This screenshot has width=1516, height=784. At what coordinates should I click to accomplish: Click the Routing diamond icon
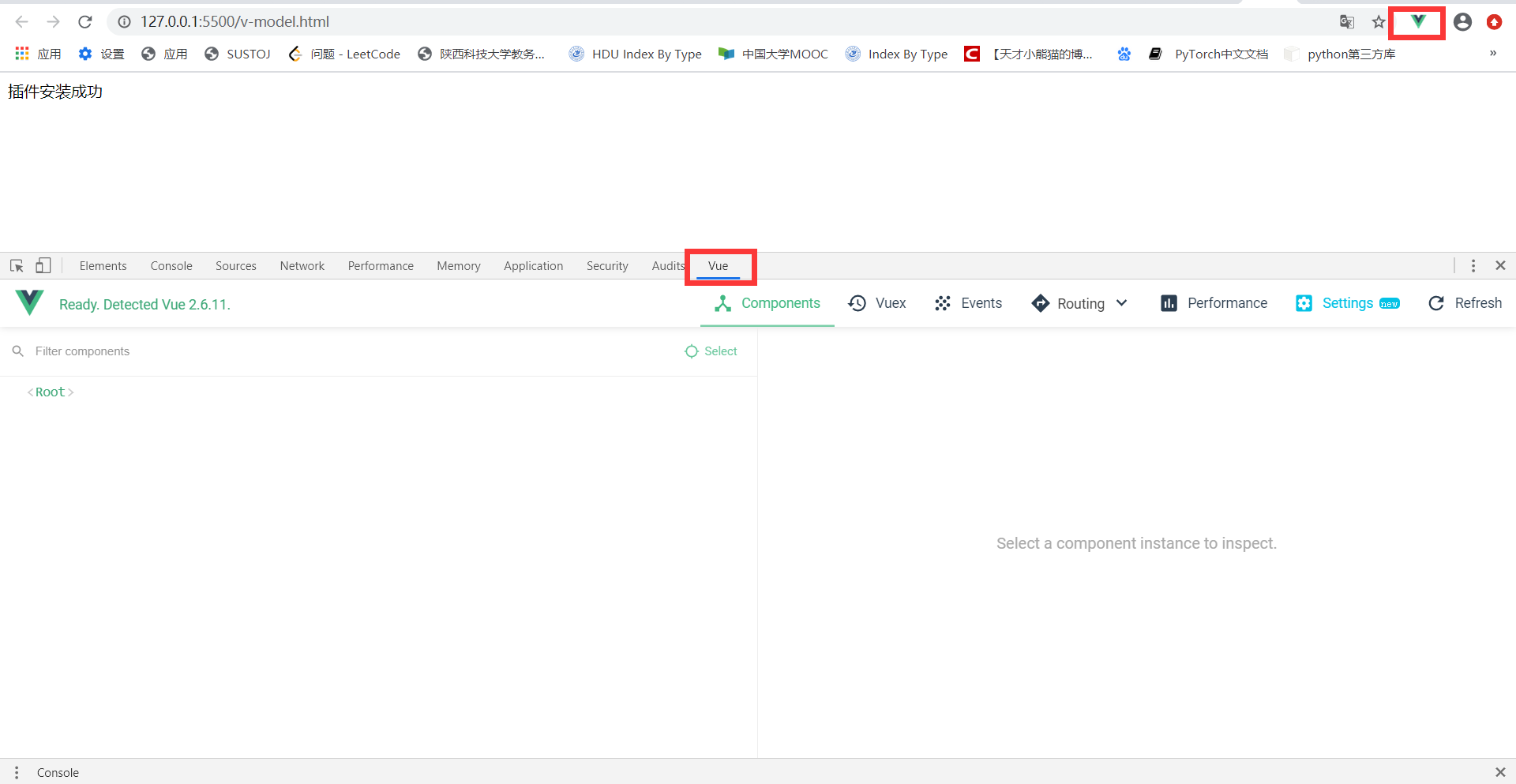click(x=1041, y=303)
